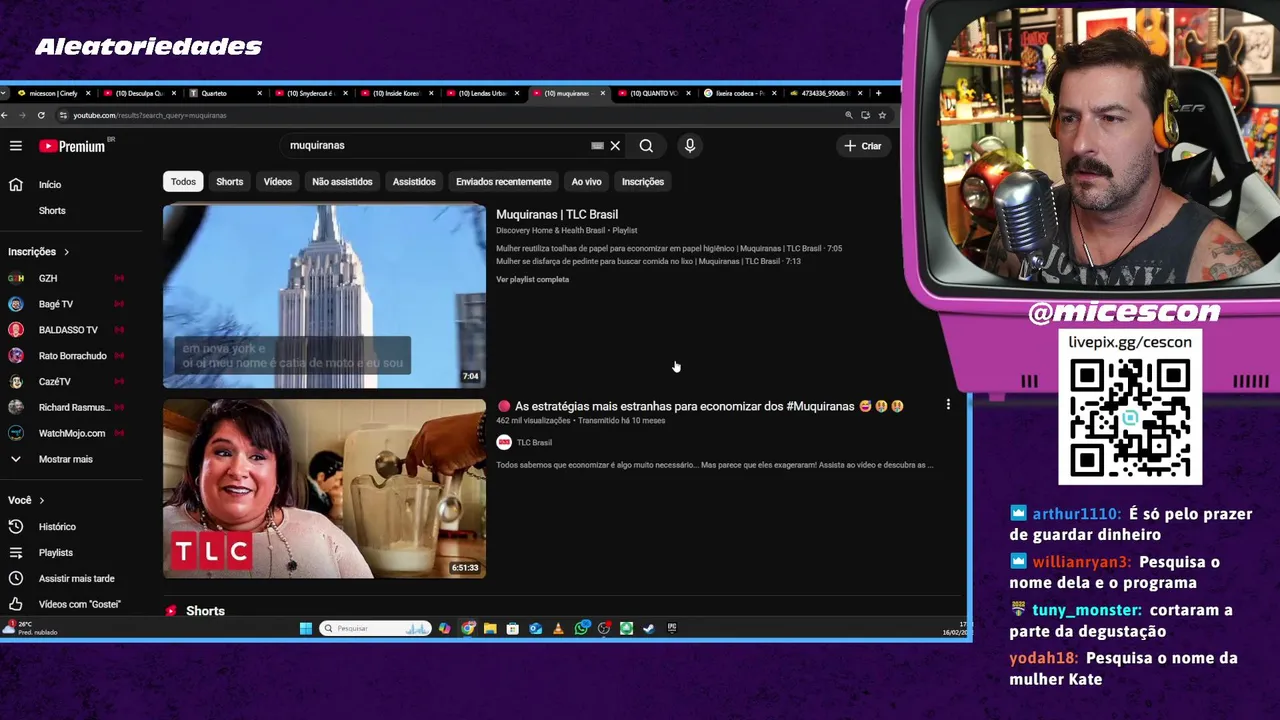Viewport: 1280px width, 720px height.
Task: Switch to the lixeira codeca browser tab
Action: pyautogui.click(x=740, y=93)
